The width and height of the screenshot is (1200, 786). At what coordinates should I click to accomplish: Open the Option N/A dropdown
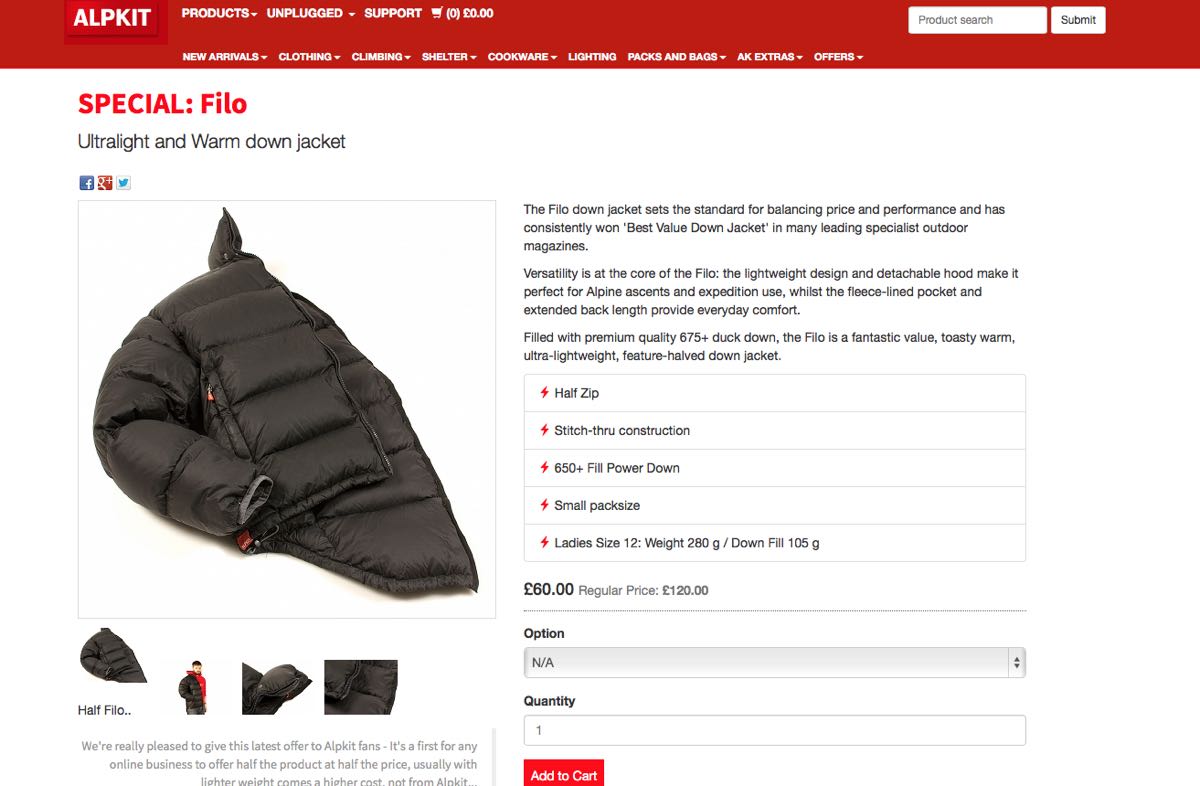[775, 663]
